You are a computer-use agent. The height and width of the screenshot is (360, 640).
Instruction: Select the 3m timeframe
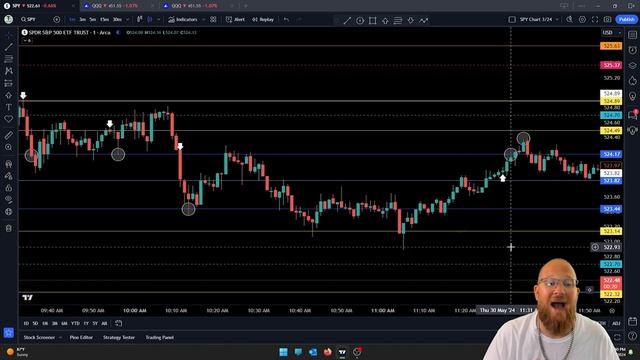(82, 19)
